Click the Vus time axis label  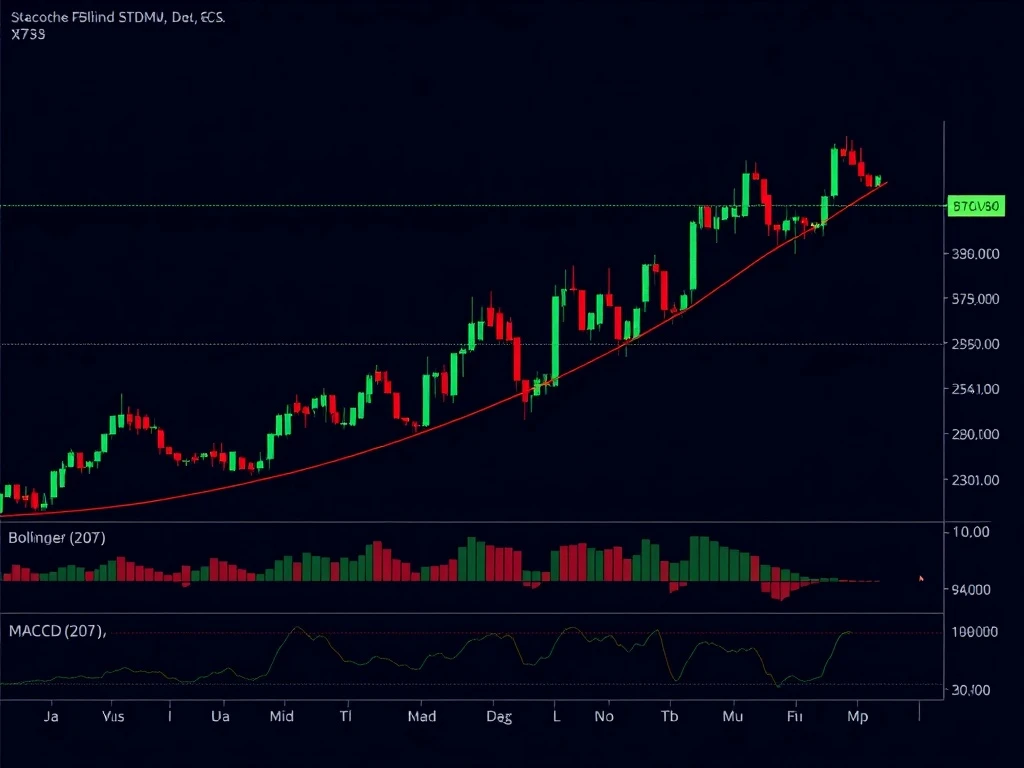[113, 716]
